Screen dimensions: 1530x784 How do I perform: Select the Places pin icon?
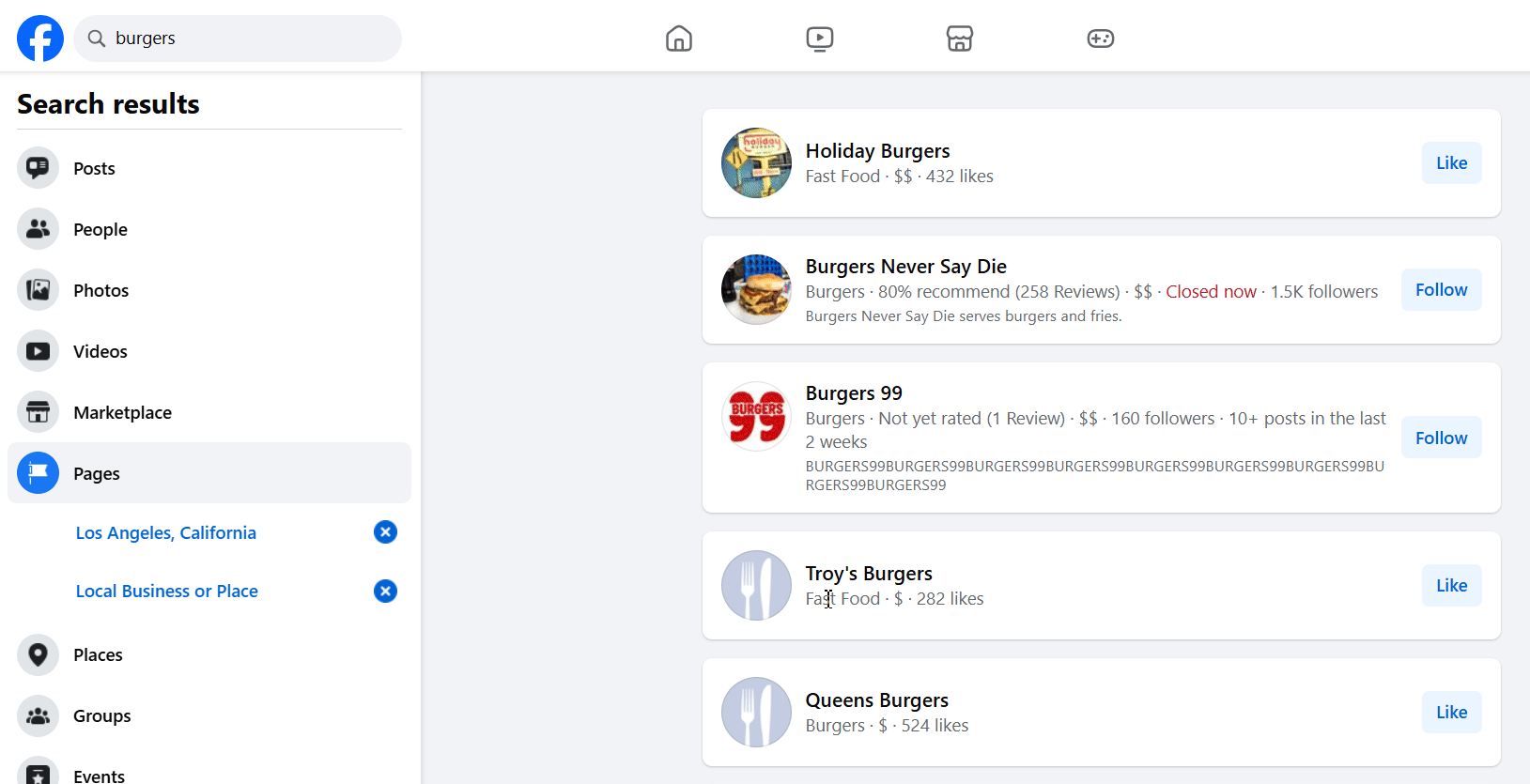39,654
